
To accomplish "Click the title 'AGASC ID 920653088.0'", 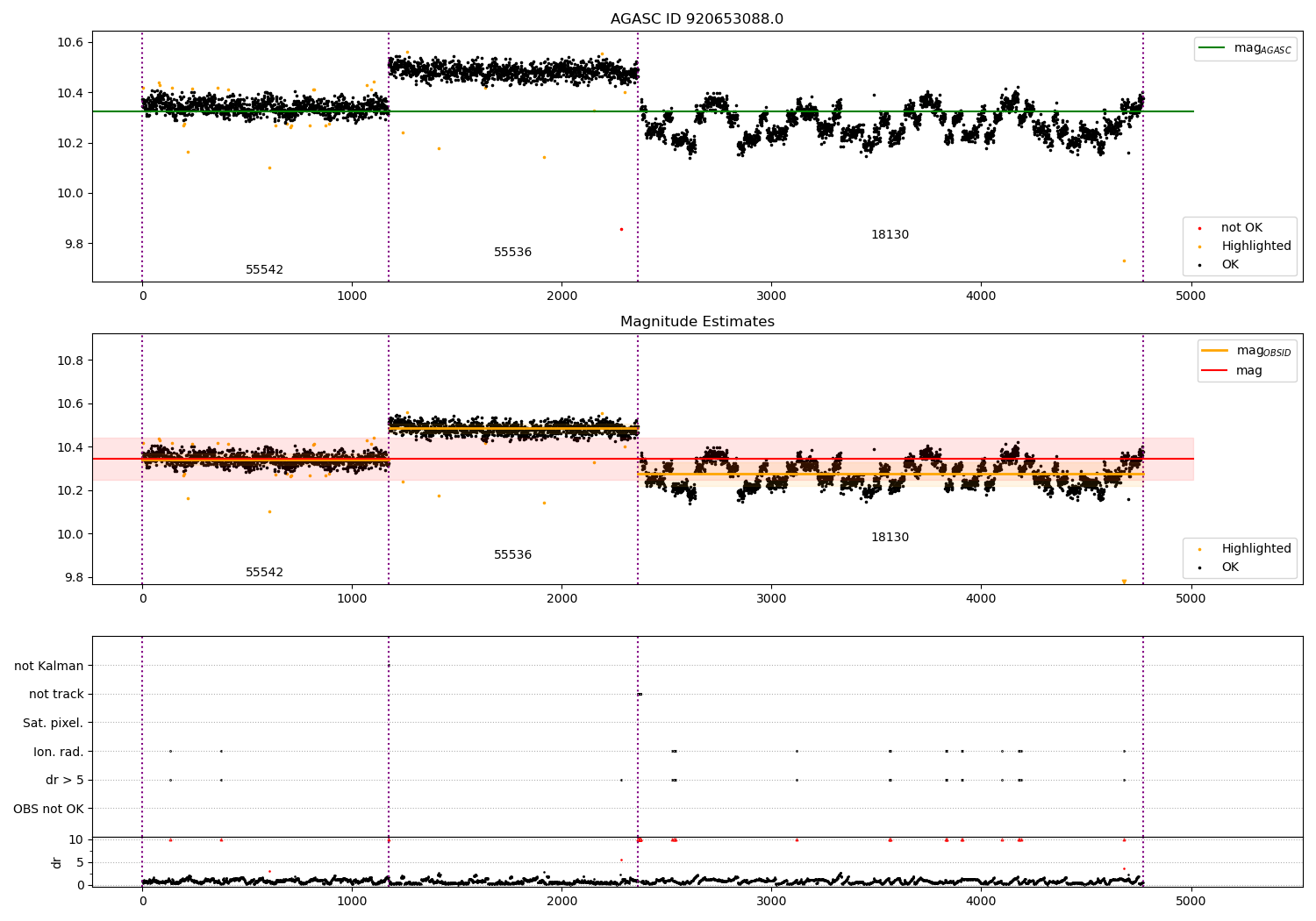I will 697,19.
